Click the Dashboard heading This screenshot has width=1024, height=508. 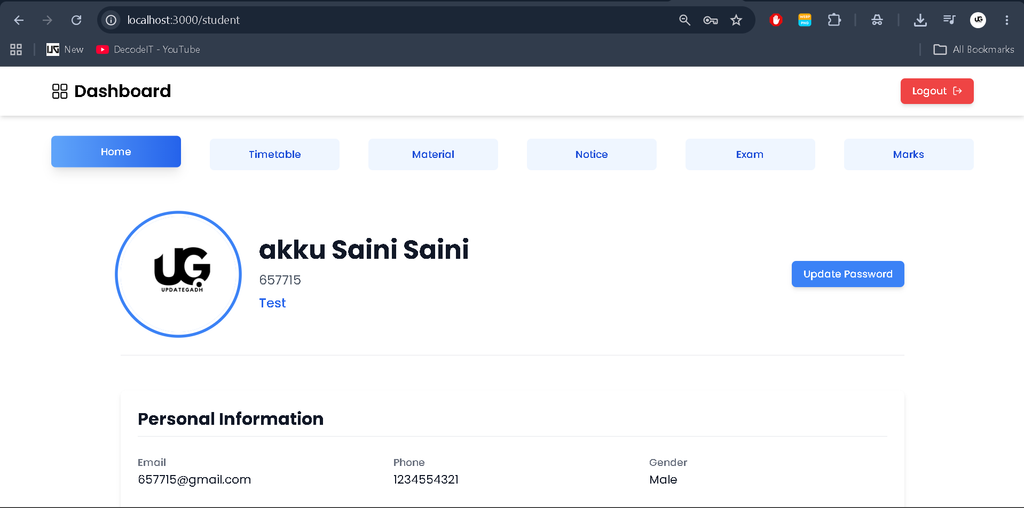point(123,91)
